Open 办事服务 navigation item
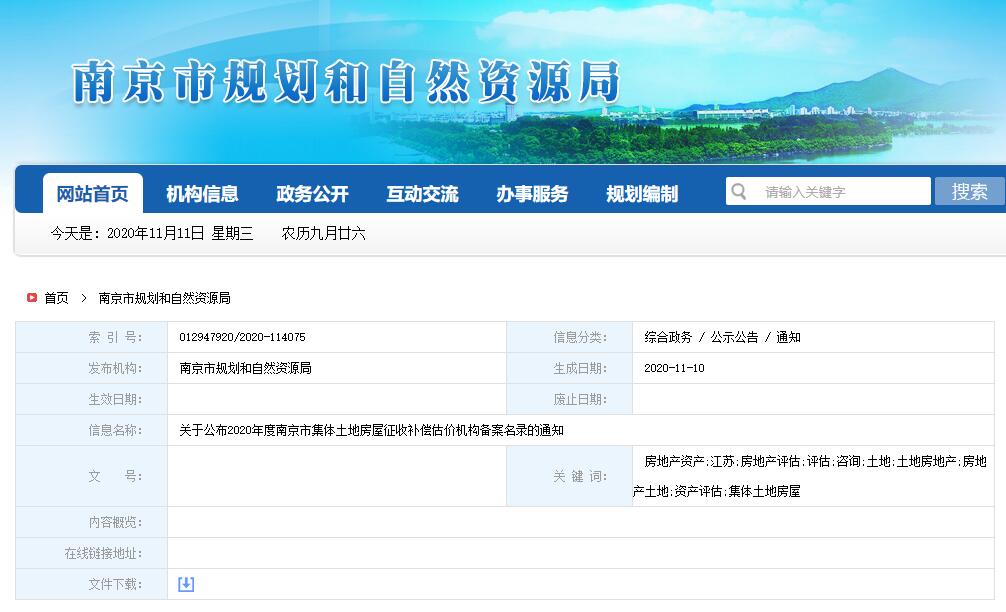1006x612 pixels. (x=532, y=194)
